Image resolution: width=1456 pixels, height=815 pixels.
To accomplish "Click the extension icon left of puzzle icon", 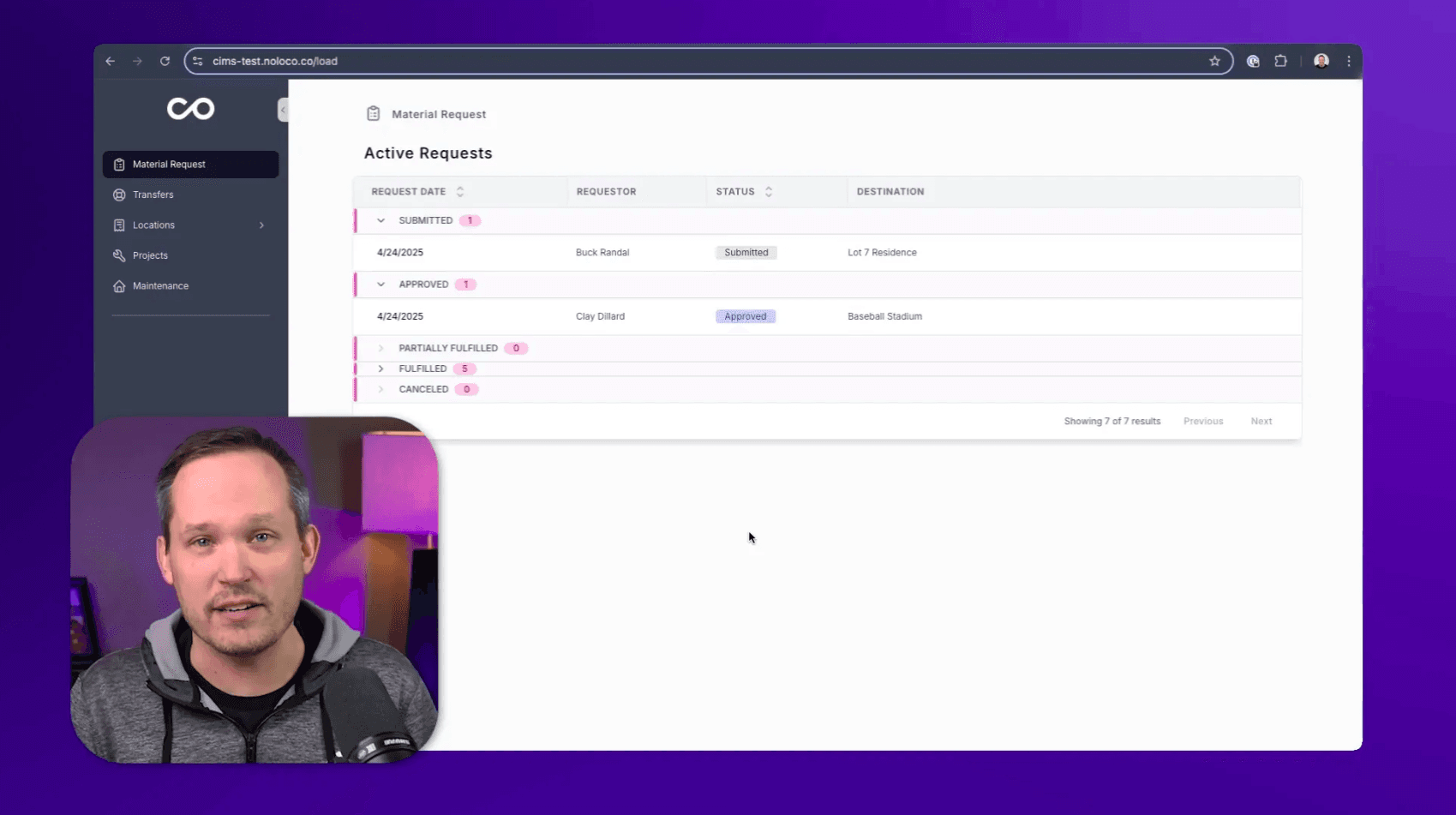I will [x=1253, y=61].
